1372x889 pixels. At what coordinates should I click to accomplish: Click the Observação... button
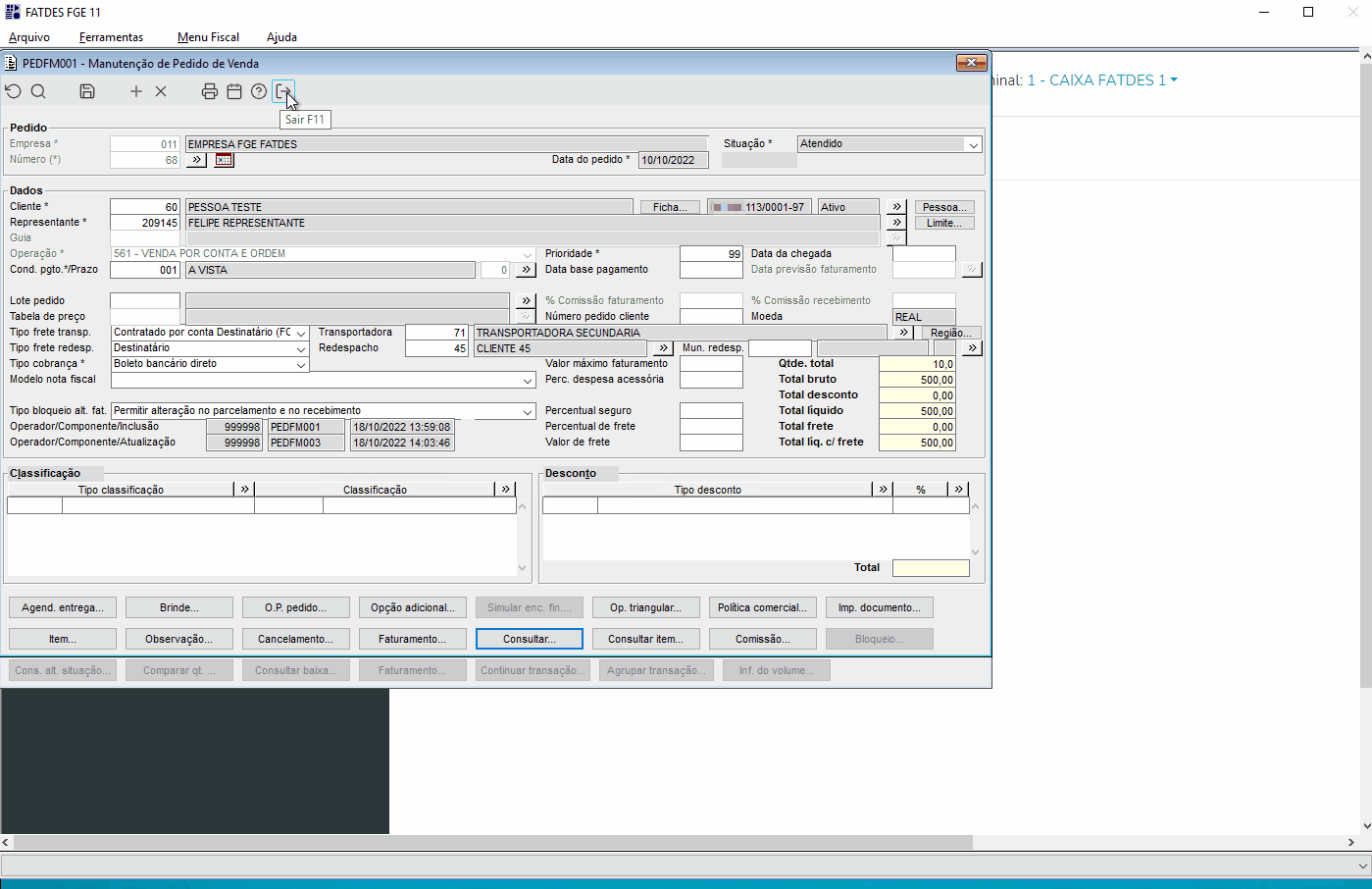[x=179, y=639]
